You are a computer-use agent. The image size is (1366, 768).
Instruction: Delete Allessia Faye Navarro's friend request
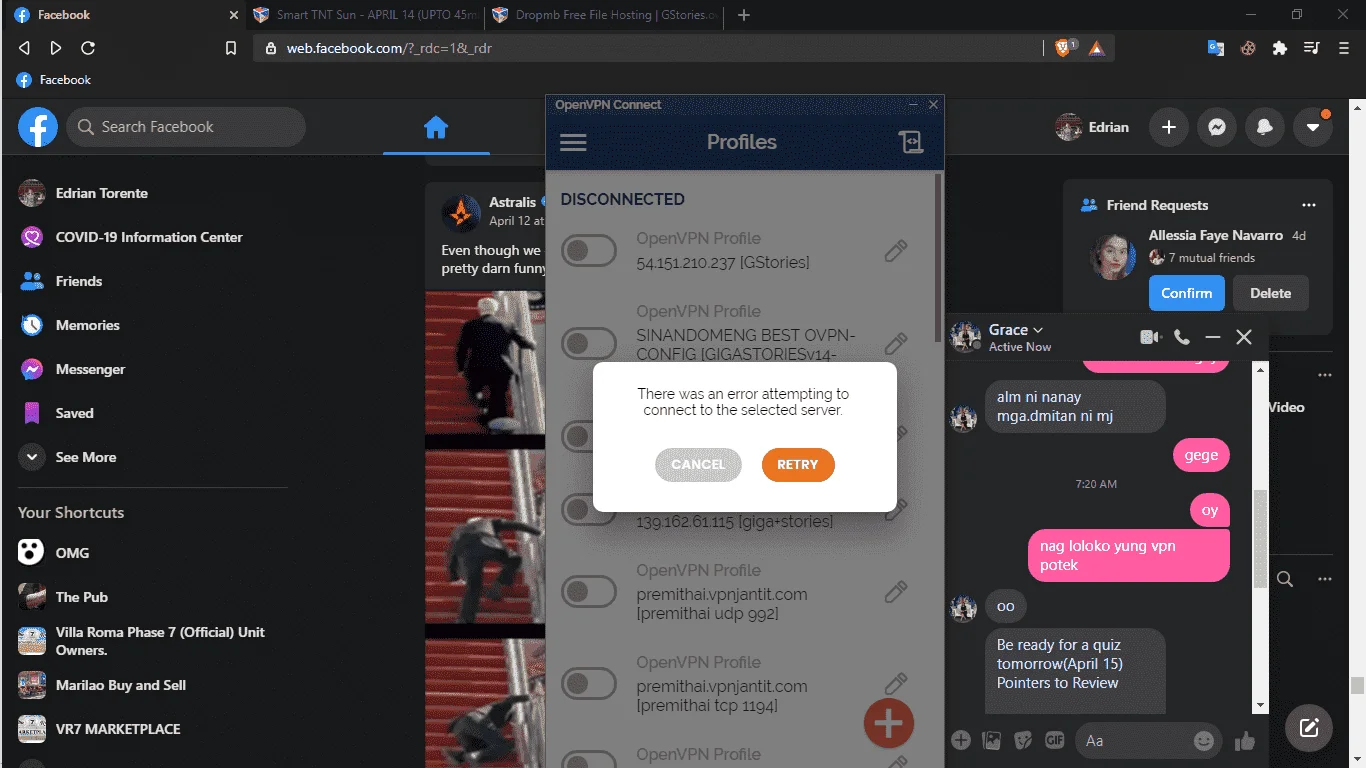click(x=1271, y=293)
